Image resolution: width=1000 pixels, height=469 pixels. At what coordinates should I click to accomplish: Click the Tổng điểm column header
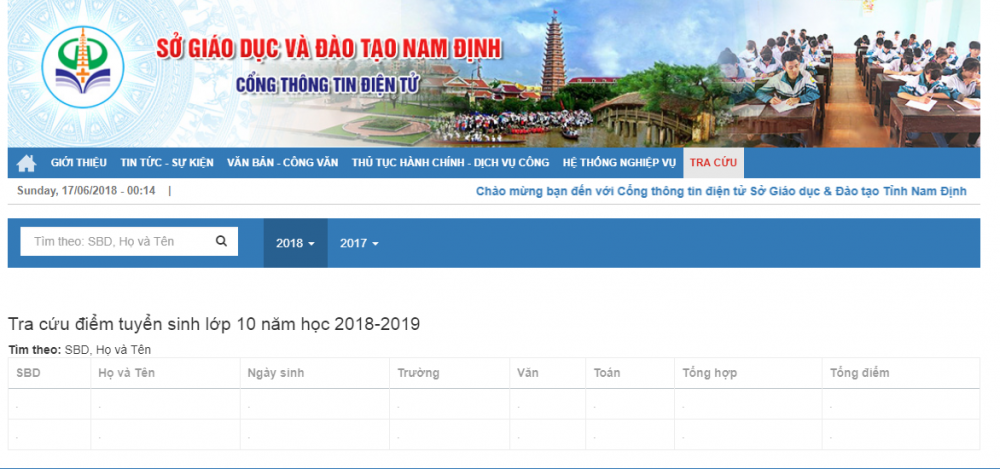coord(859,373)
